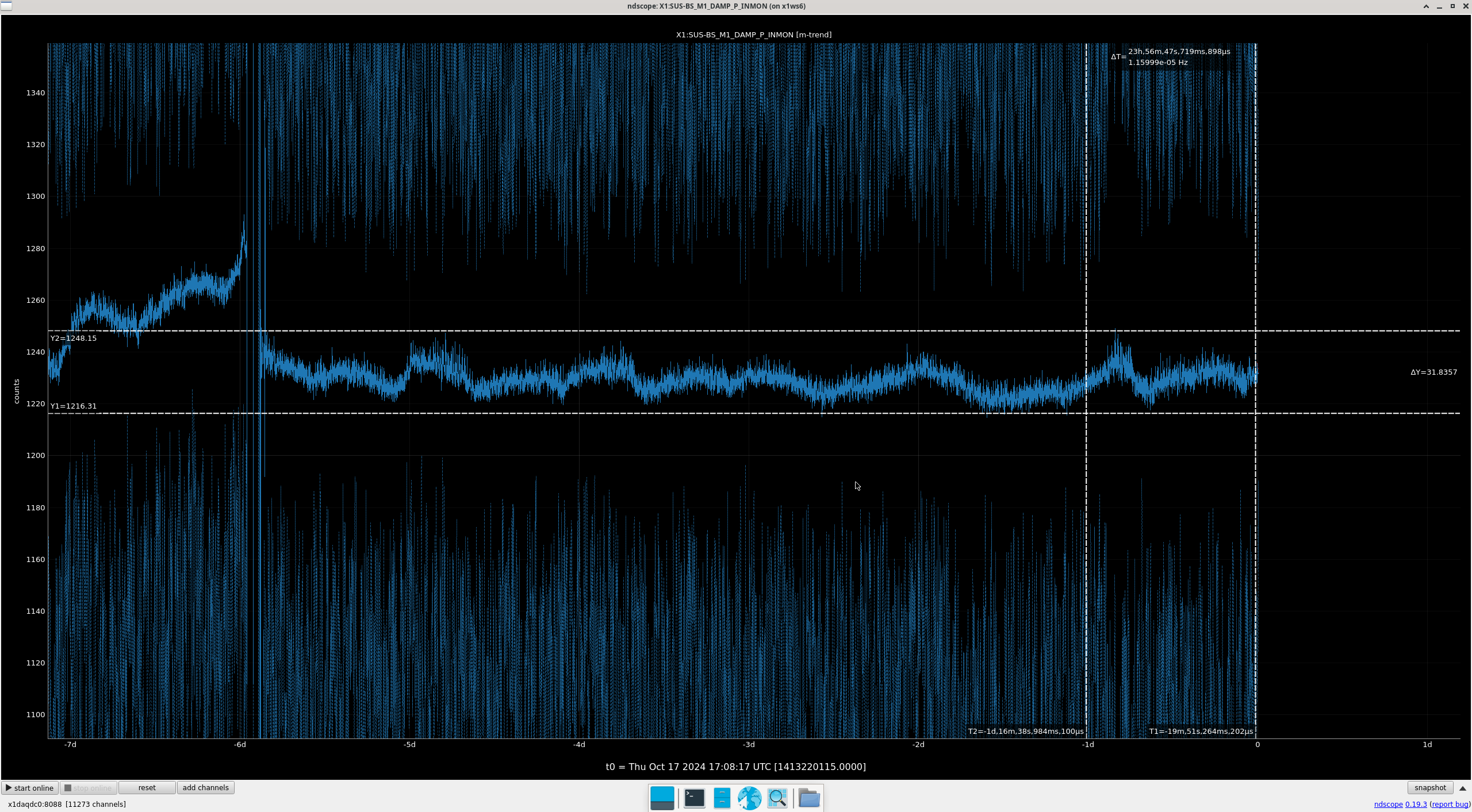This screenshot has width=1472, height=812.
Task: Click the T2 vertical cursor line label
Action: click(x=1025, y=732)
